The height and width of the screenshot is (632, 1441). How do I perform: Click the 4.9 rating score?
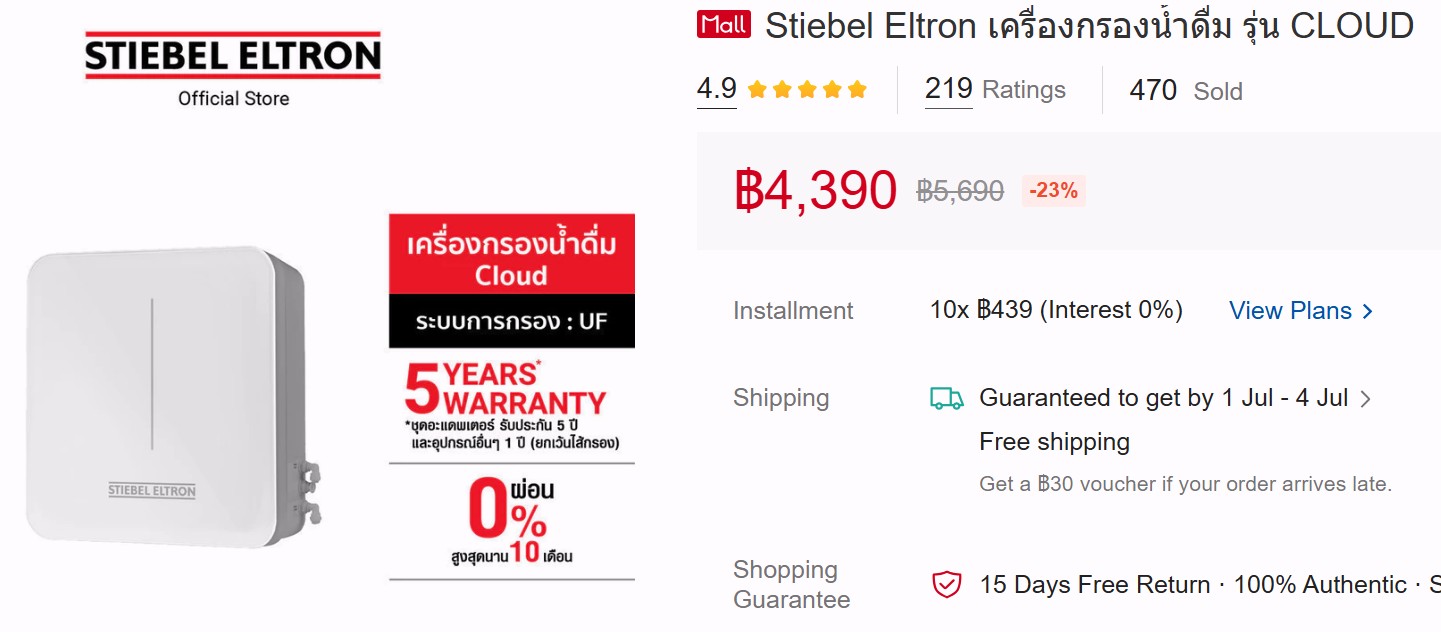click(x=717, y=89)
